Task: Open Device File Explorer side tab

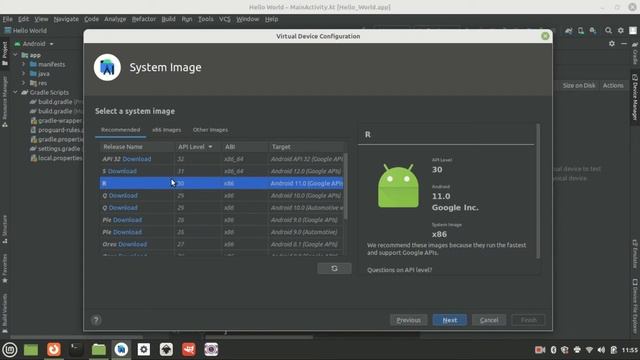Action: point(635,306)
